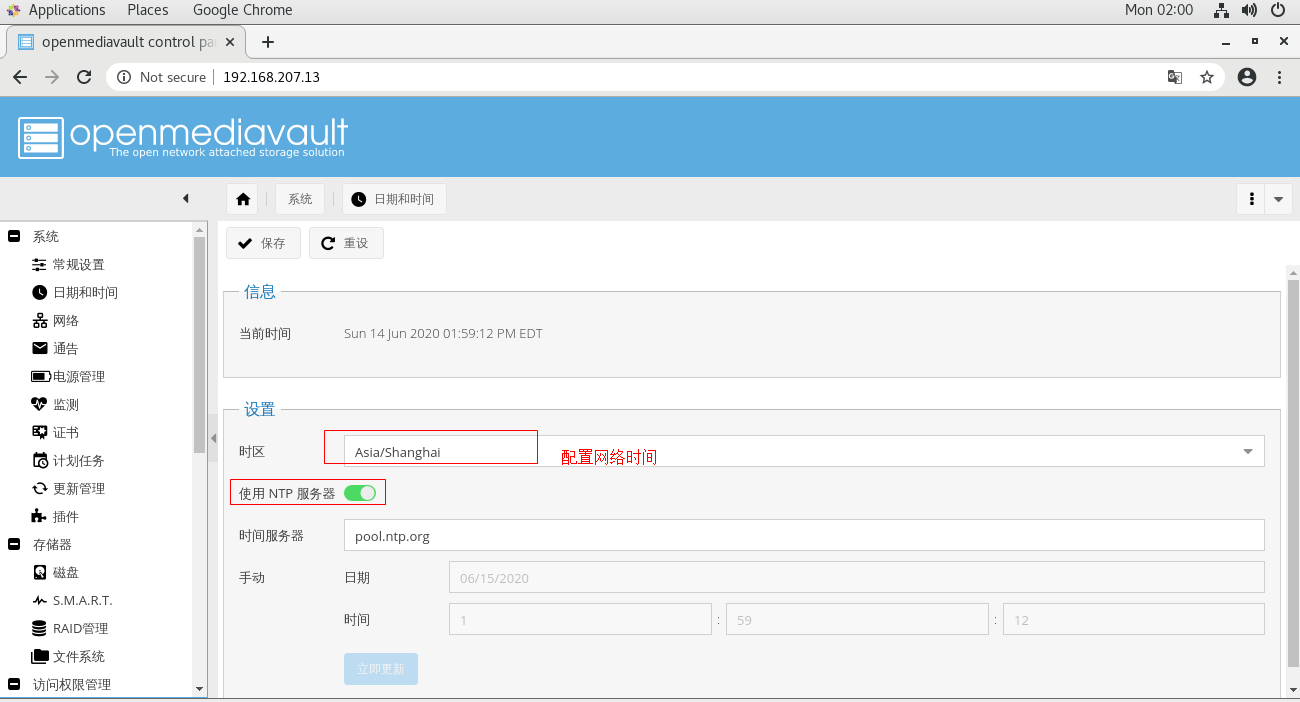The width and height of the screenshot is (1300, 702).
Task: Open 更新管理 update management
Action: [78, 489]
